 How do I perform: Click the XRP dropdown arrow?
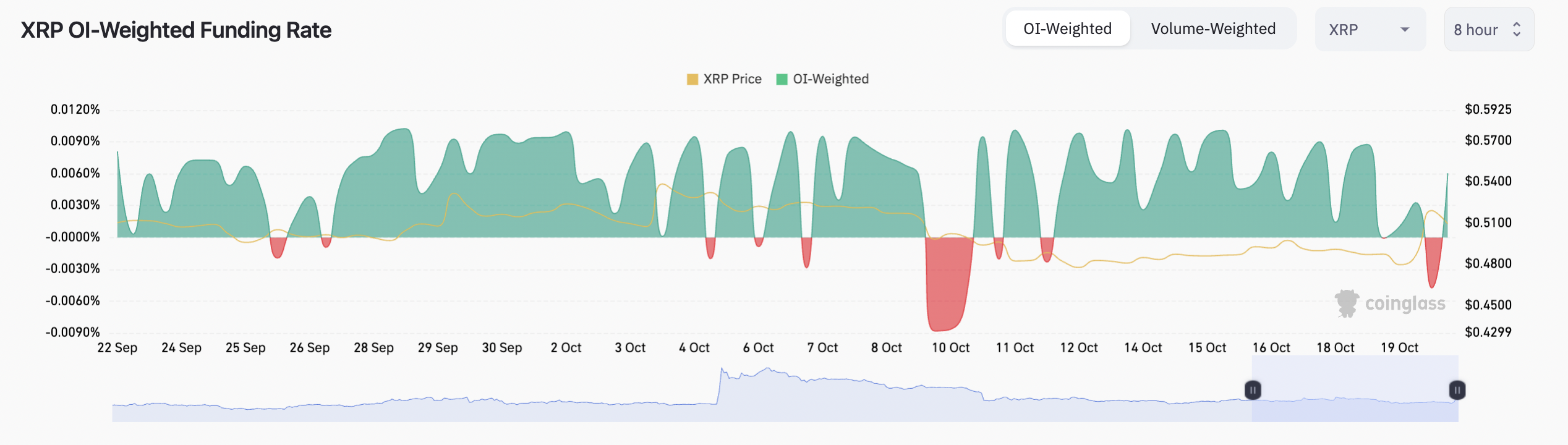(x=1405, y=30)
